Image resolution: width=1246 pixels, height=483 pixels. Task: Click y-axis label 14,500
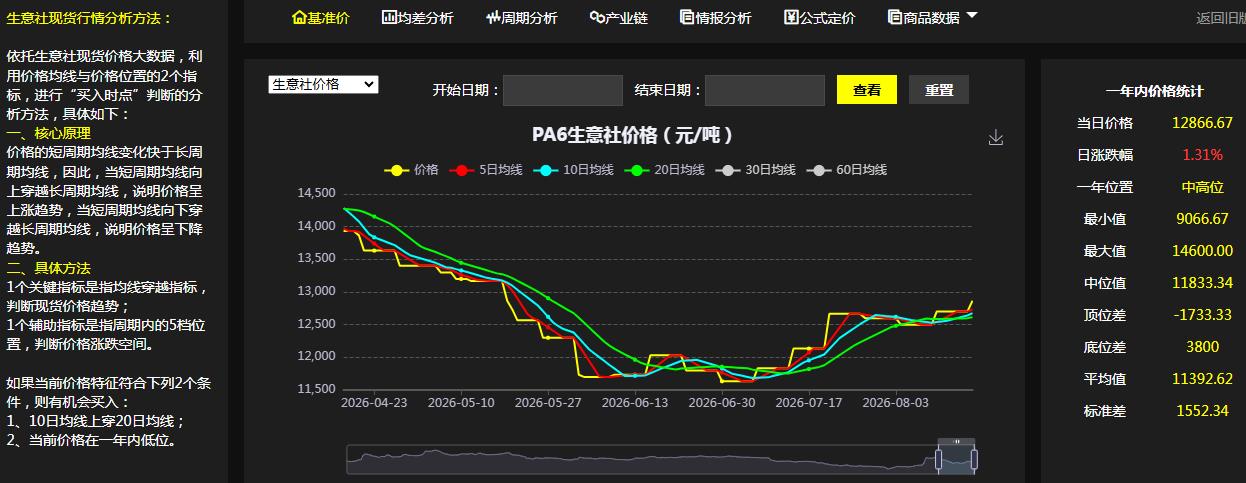[316, 193]
